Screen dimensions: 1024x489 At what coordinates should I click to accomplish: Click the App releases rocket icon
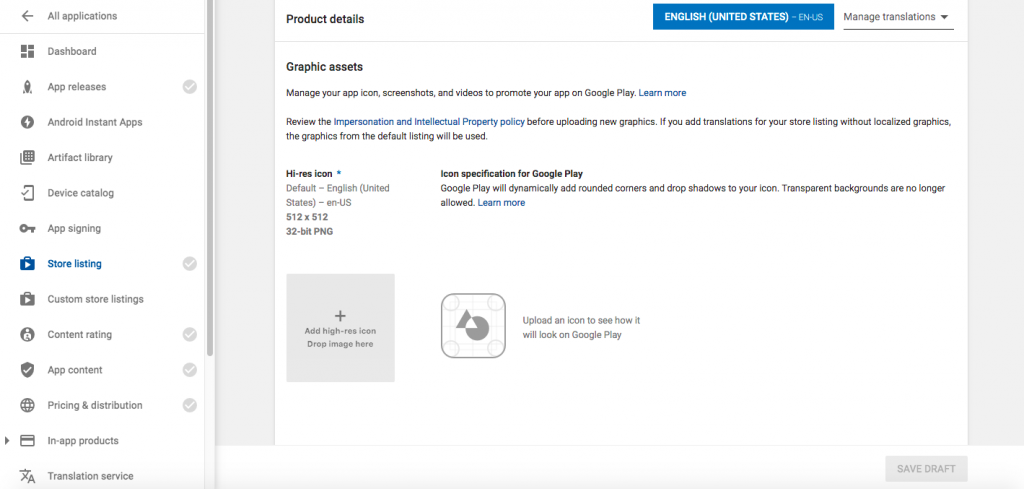click(27, 87)
